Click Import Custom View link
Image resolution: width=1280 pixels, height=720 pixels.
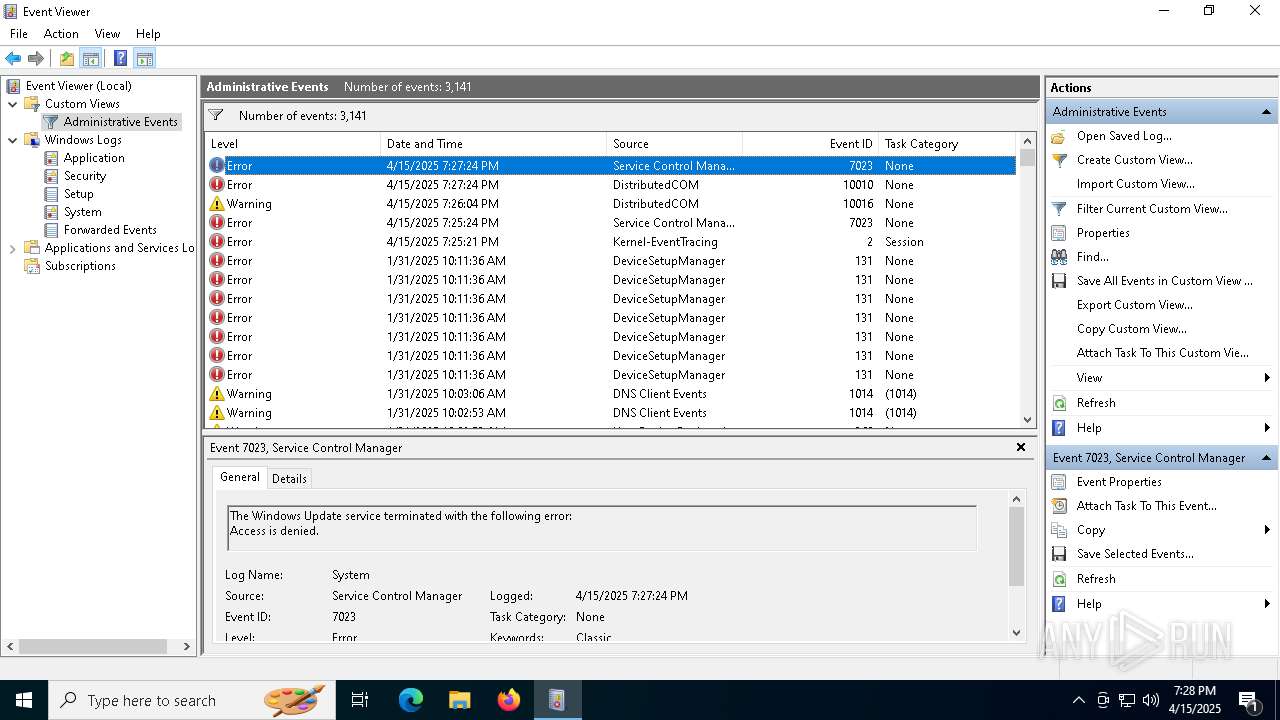coord(1135,184)
